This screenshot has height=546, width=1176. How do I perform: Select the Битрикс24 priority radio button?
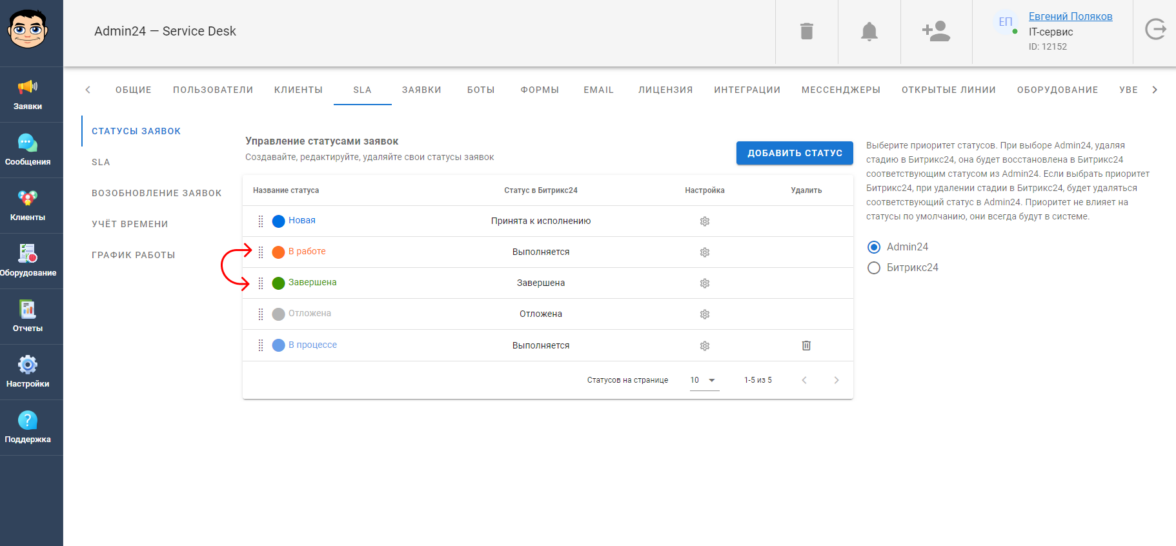(874, 268)
